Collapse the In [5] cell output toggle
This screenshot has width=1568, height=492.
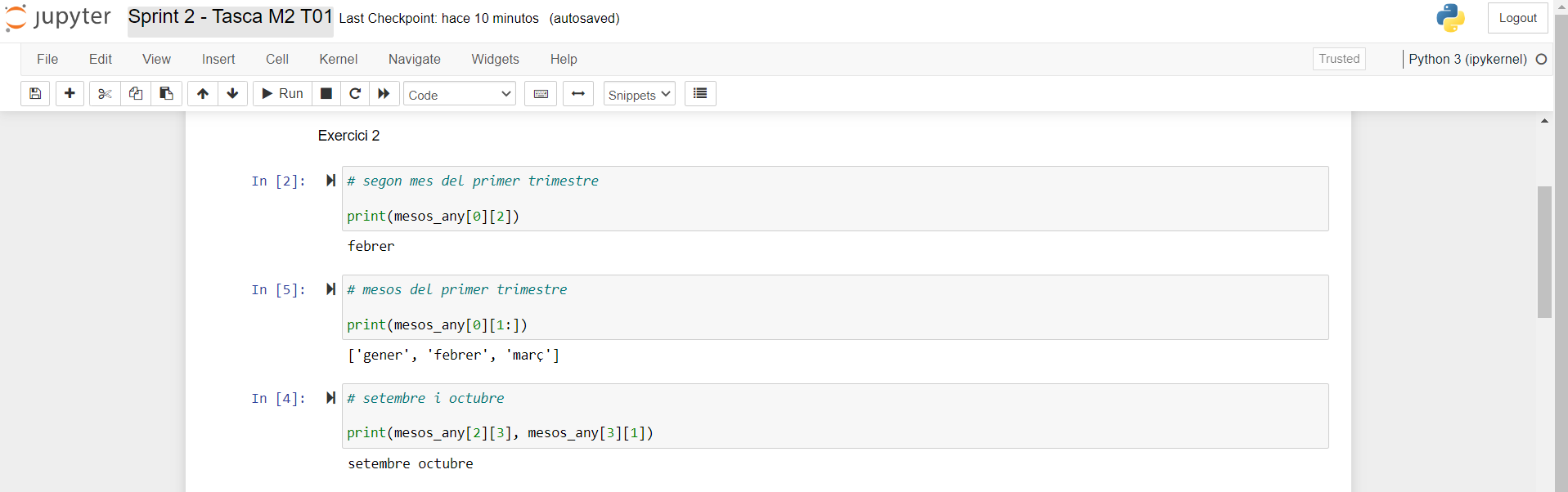point(330,289)
